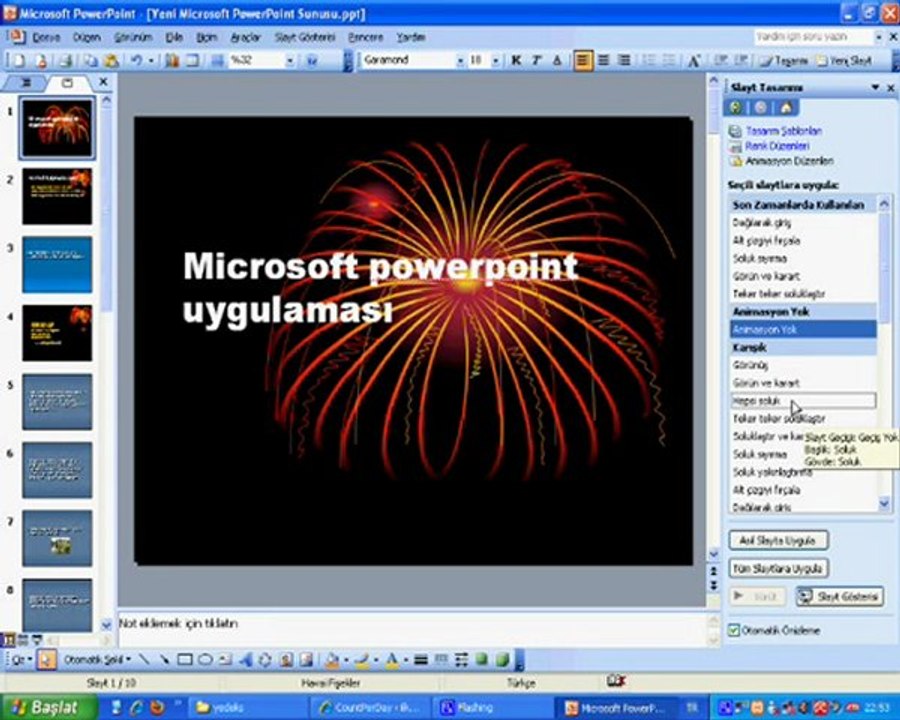Click the Bold K button
Viewport: 900px width, 720px height.
point(516,60)
